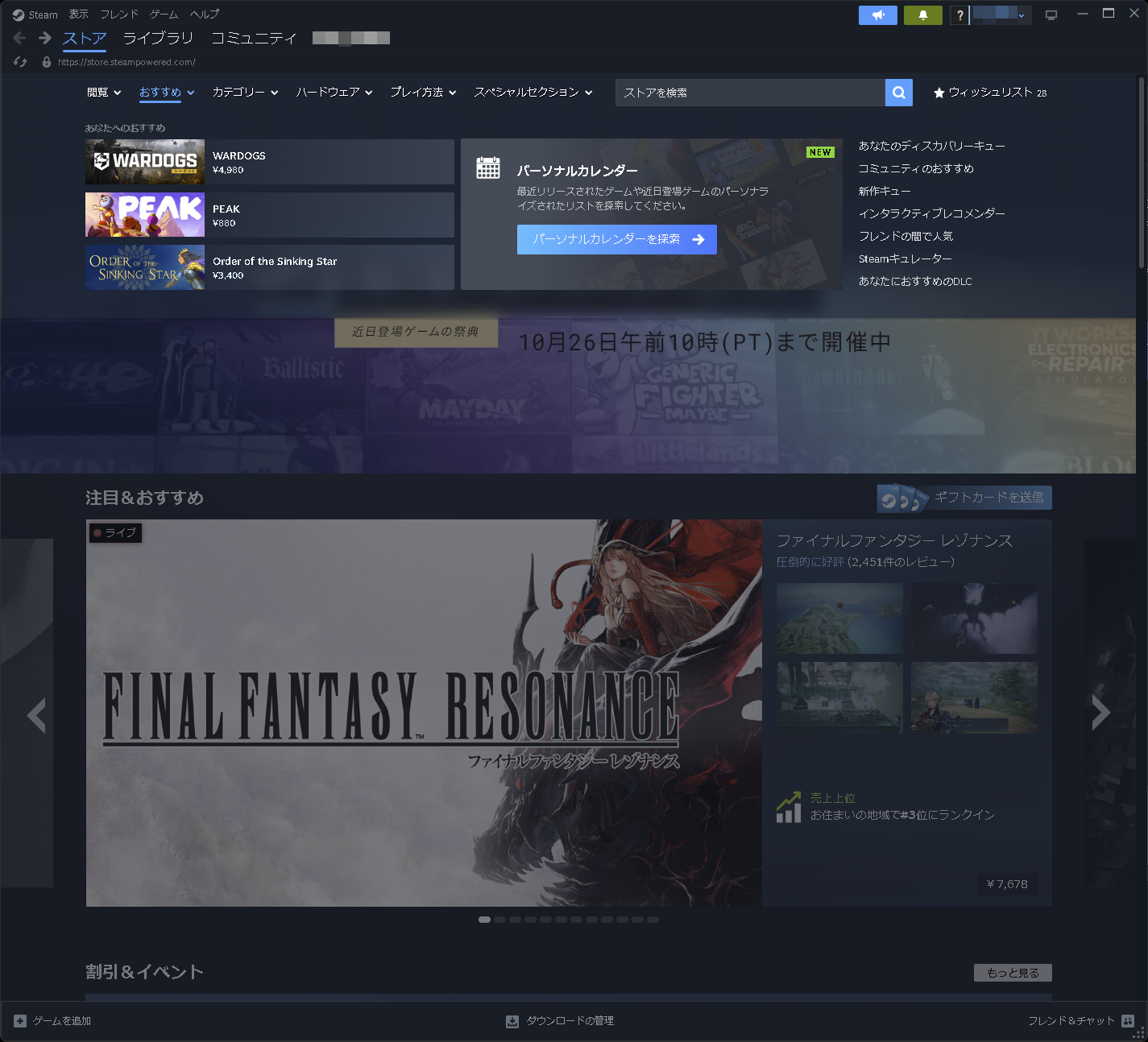
Task: Open the friends & chat icon
Action: (1128, 1021)
